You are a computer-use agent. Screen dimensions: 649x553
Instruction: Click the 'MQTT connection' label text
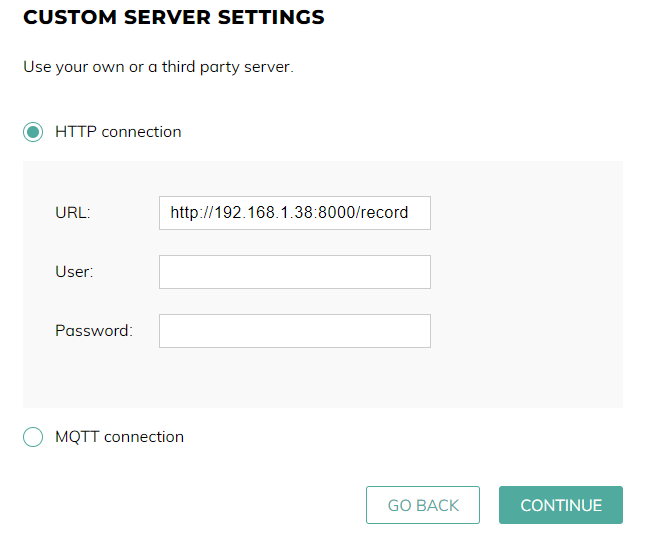pos(120,437)
